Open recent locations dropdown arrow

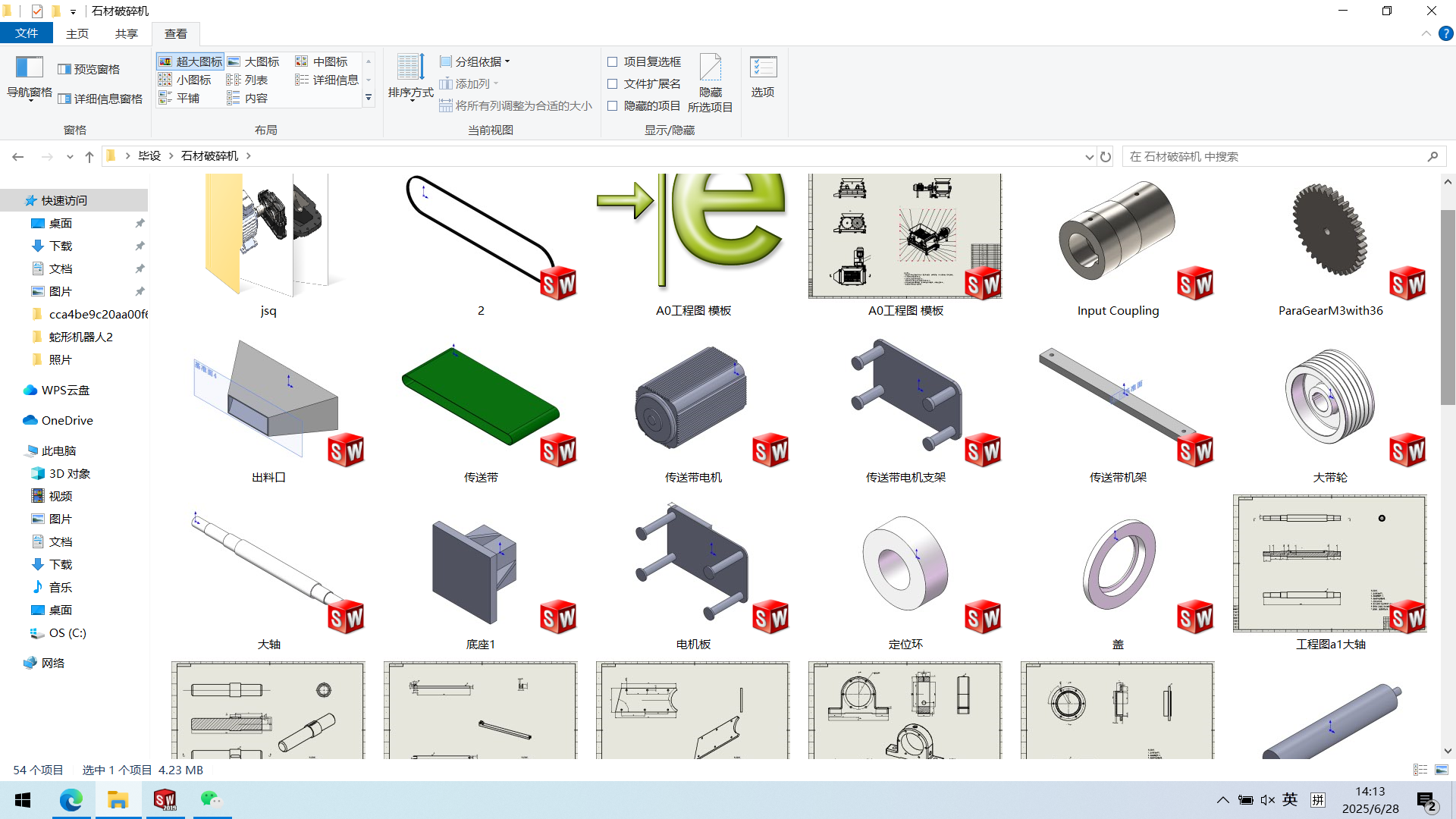click(x=70, y=156)
